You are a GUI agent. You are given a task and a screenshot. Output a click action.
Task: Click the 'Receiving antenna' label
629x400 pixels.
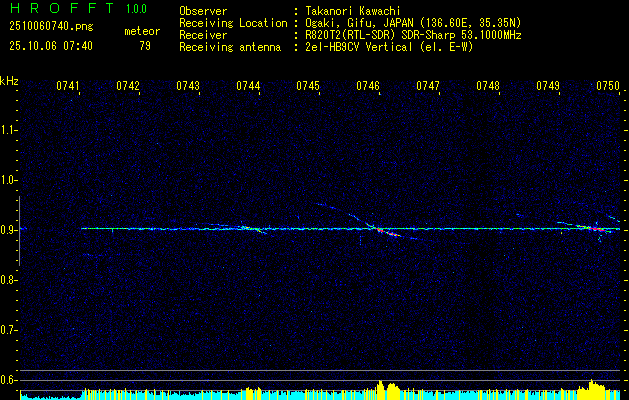[230, 47]
